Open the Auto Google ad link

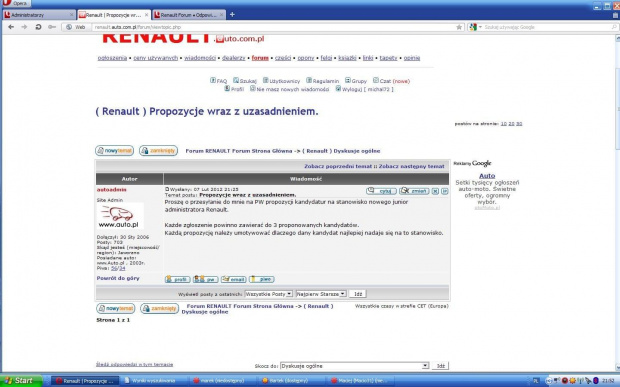pos(487,176)
